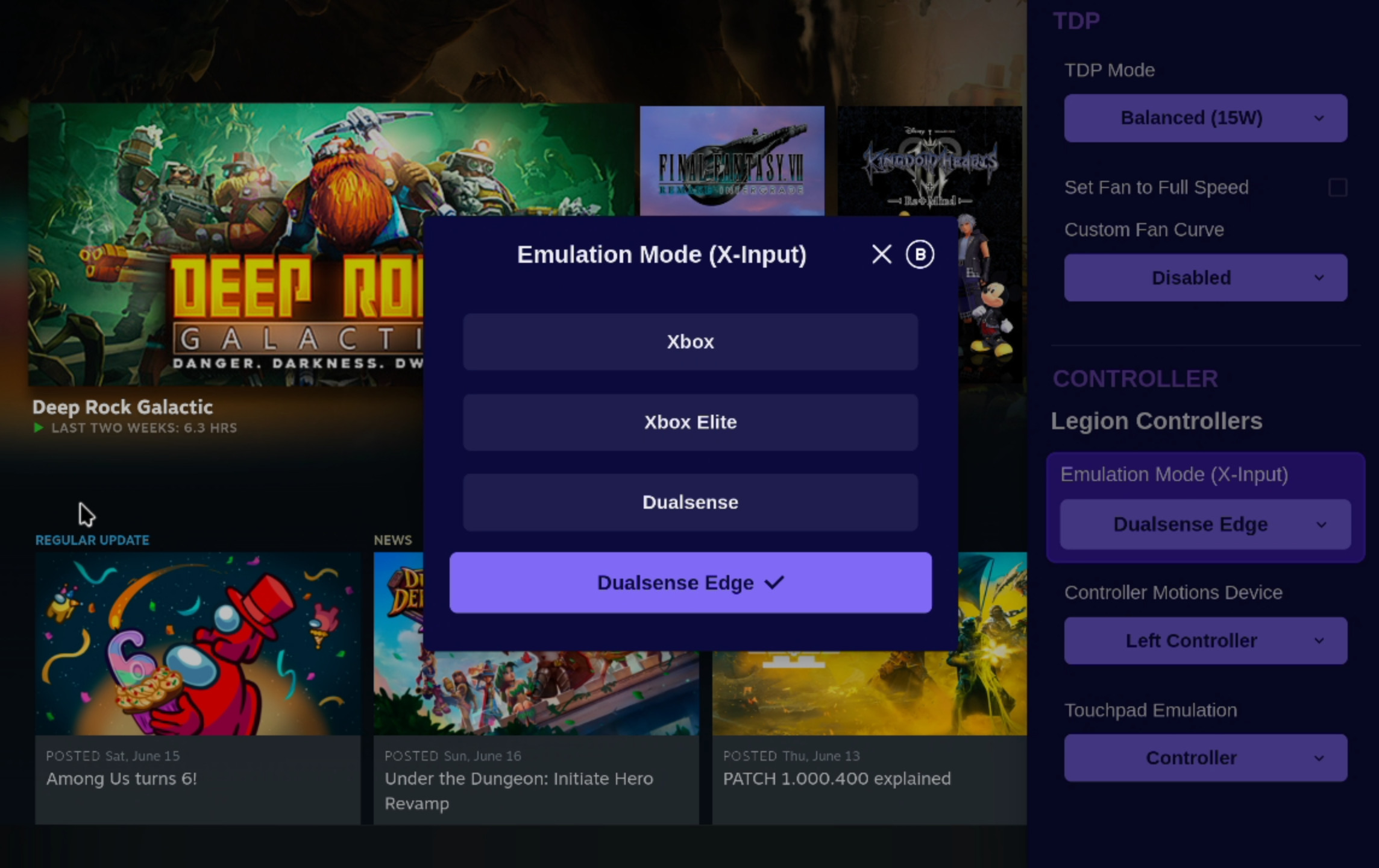
Task: Select Xbox emulation mode
Action: (690, 342)
